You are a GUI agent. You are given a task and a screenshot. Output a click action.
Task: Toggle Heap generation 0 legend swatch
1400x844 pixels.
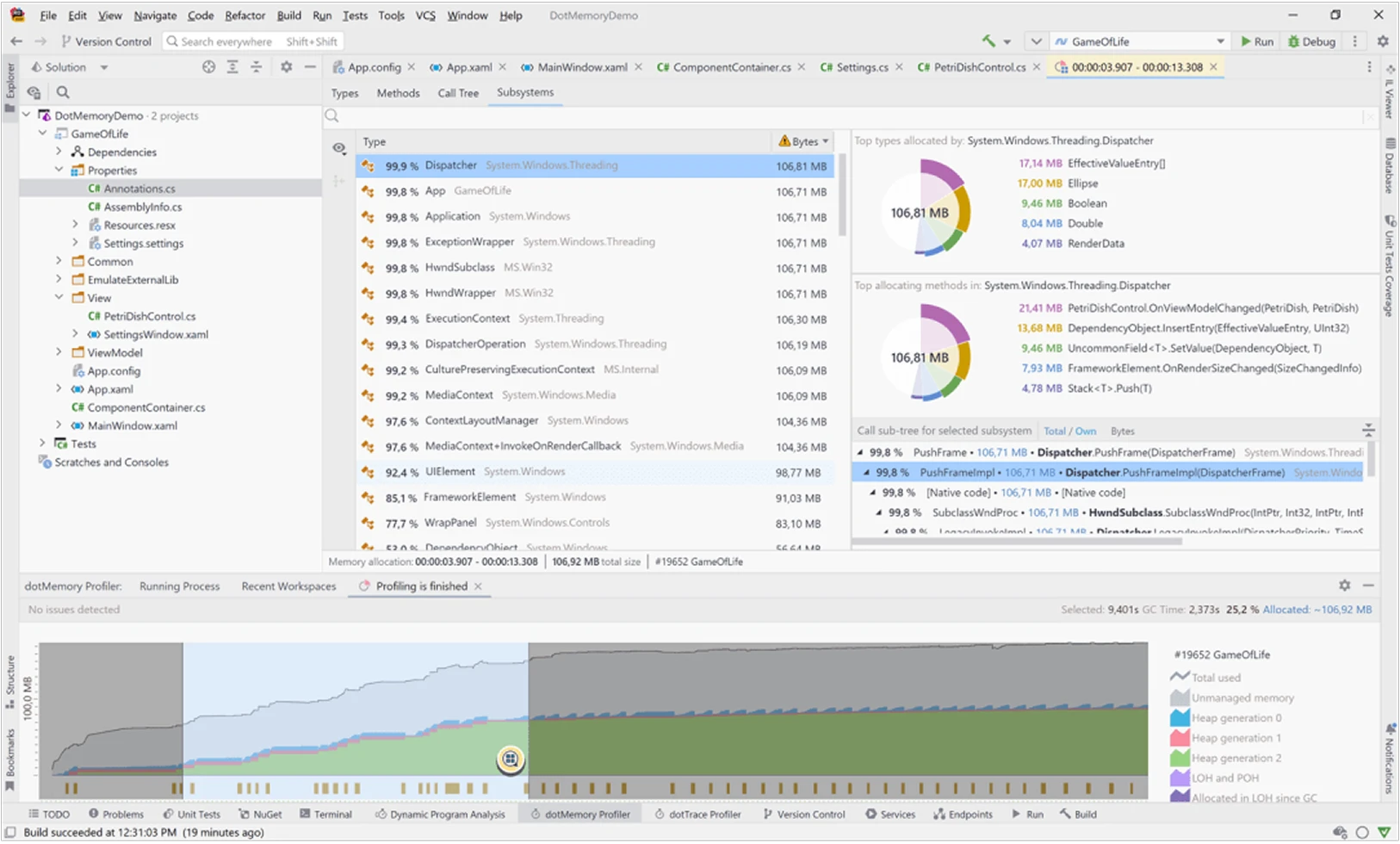1179,718
